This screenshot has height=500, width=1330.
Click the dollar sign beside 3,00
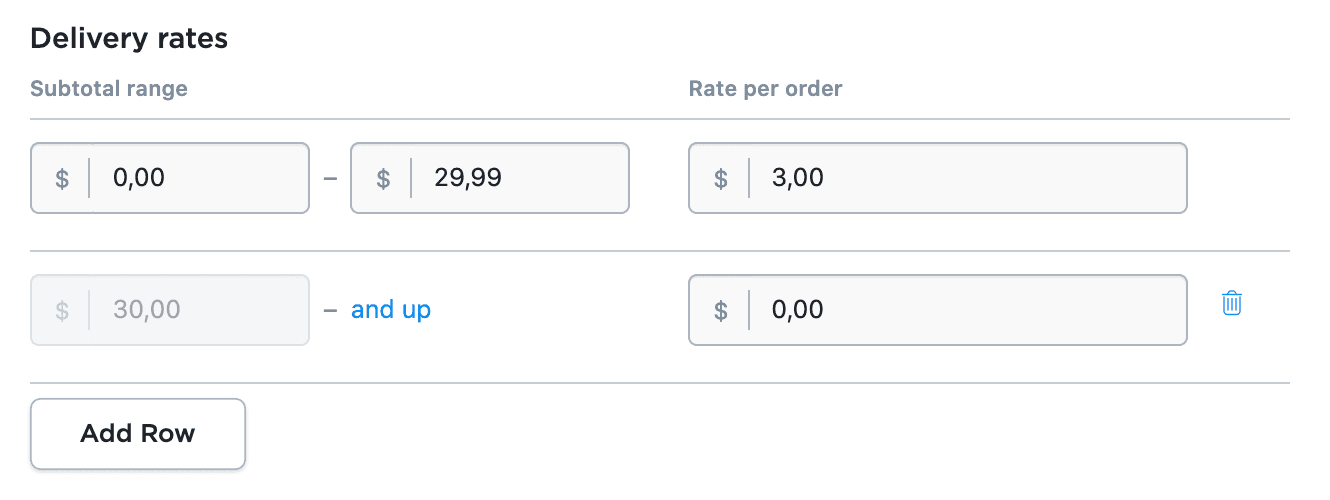pyautogui.click(x=720, y=179)
